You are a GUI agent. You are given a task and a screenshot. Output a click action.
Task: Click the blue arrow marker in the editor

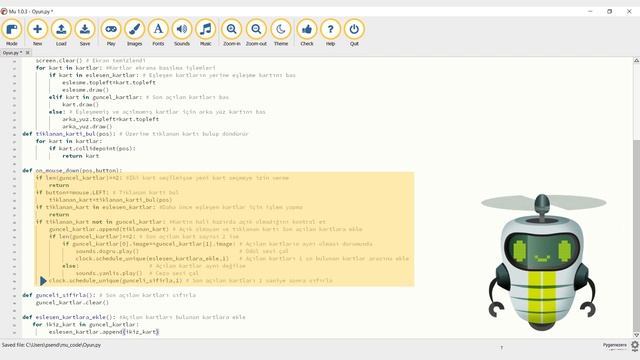(x=43, y=281)
